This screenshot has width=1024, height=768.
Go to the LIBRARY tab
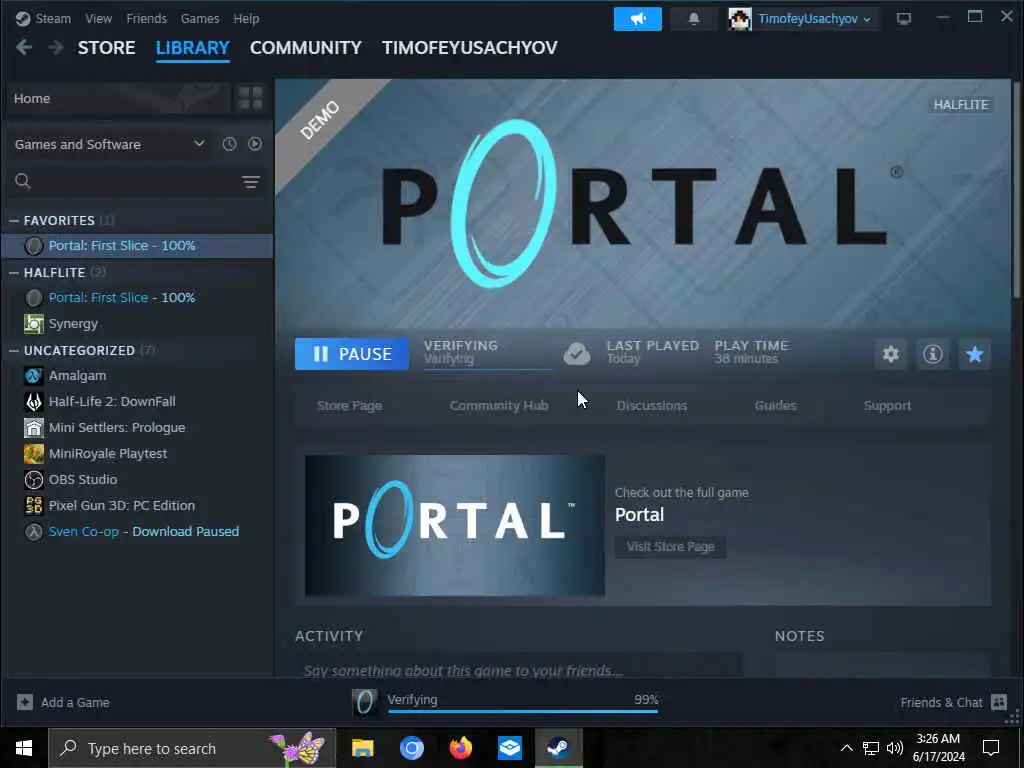click(x=193, y=48)
